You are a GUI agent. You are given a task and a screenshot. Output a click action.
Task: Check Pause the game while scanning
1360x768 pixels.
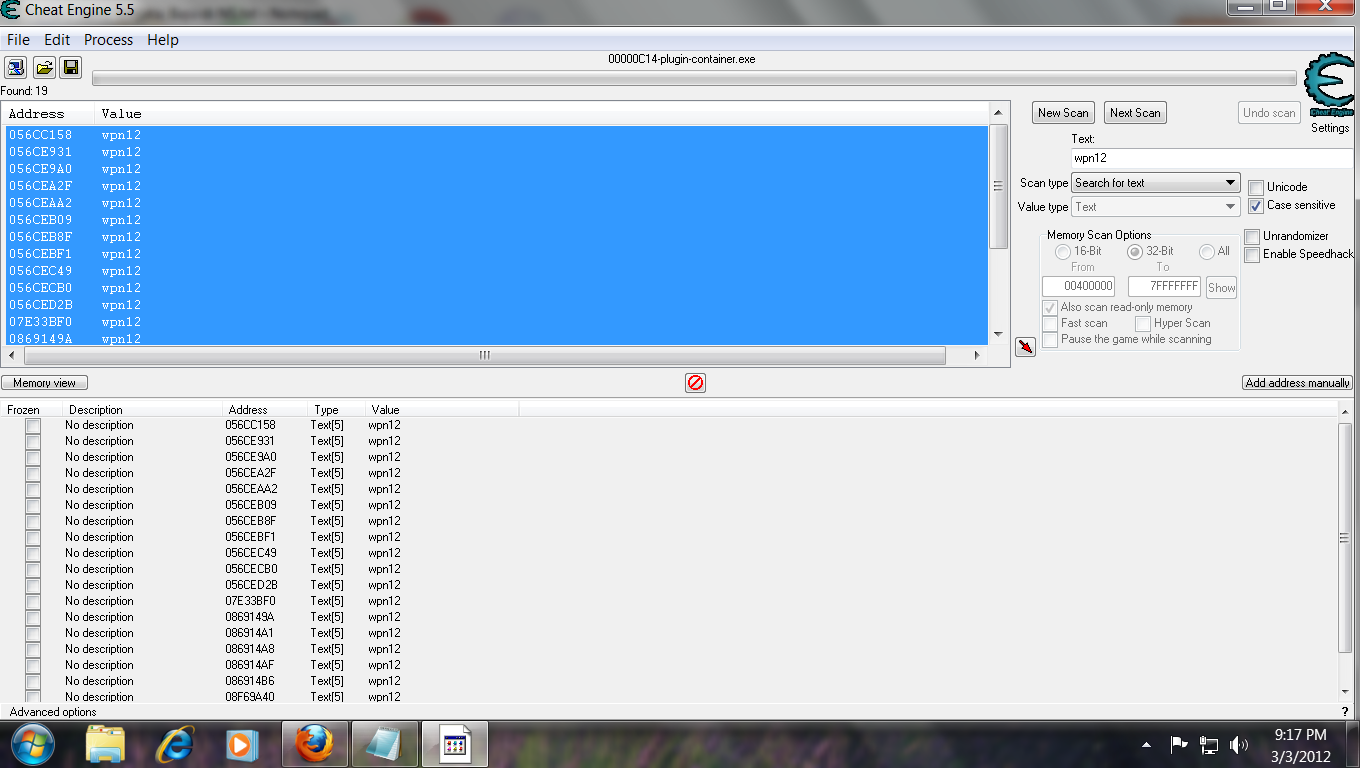tap(1050, 340)
